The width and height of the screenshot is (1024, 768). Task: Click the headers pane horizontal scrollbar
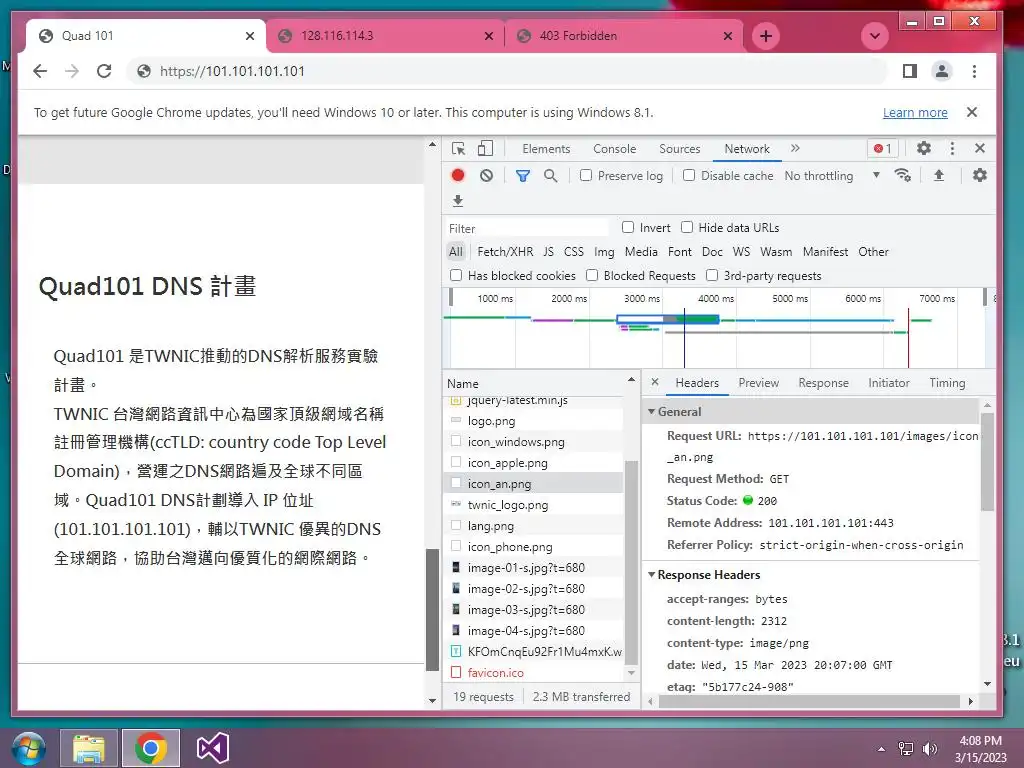pyautogui.click(x=808, y=701)
